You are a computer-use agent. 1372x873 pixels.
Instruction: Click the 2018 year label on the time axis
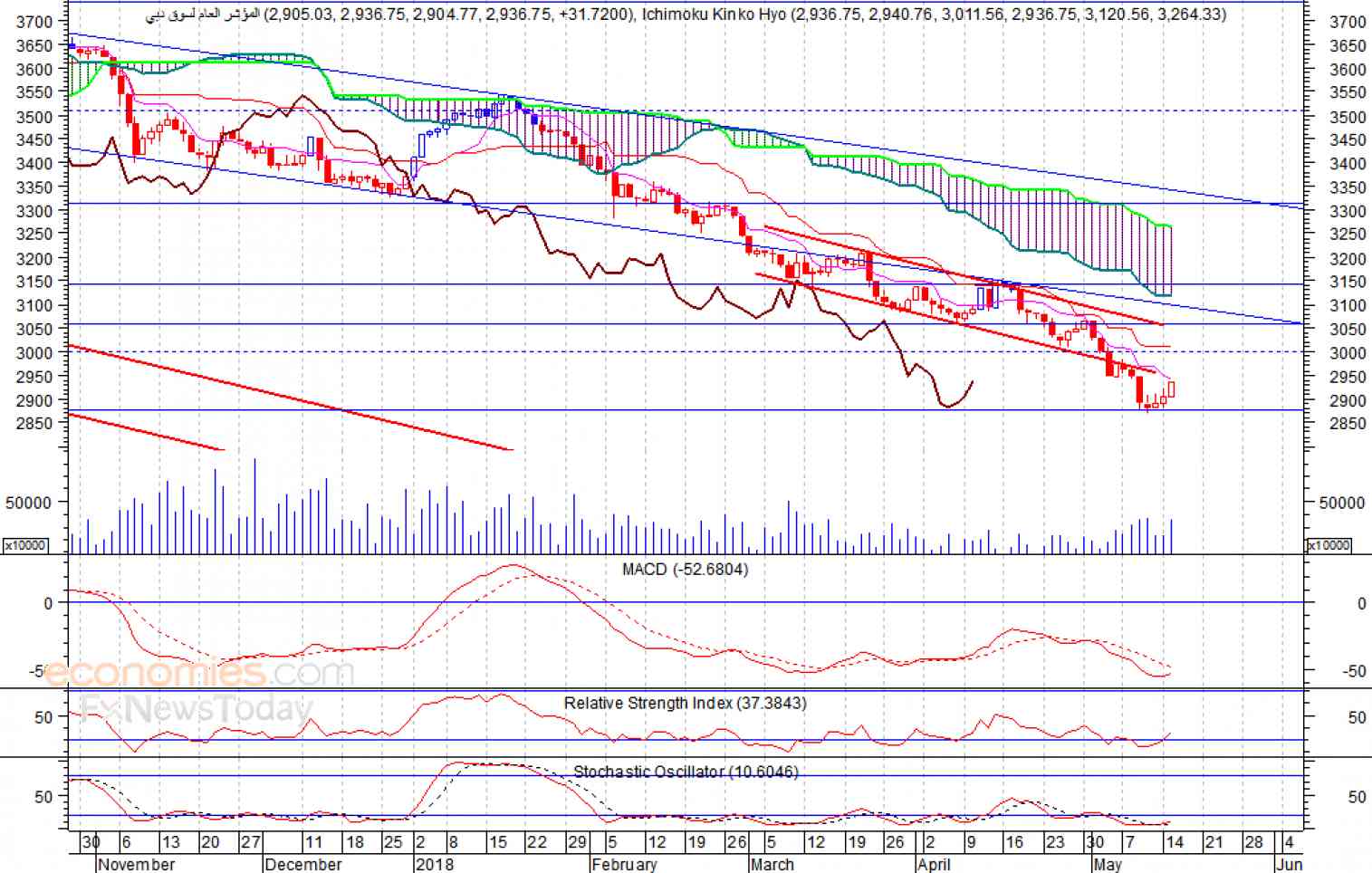(x=435, y=864)
